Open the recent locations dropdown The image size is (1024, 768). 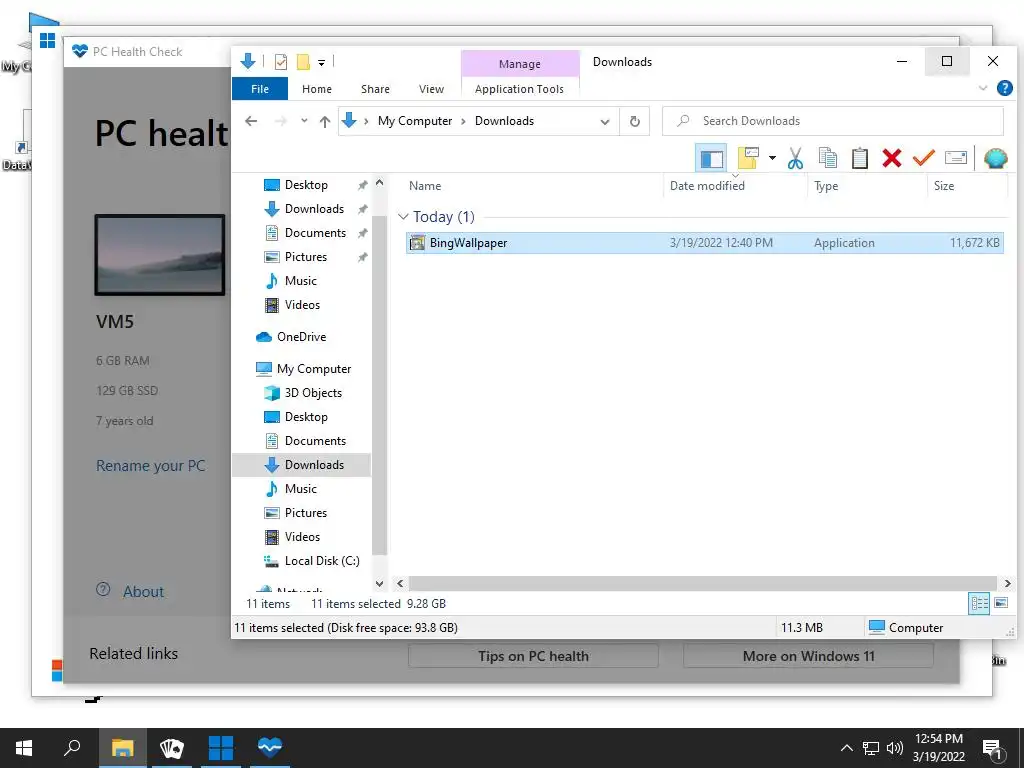coord(304,121)
